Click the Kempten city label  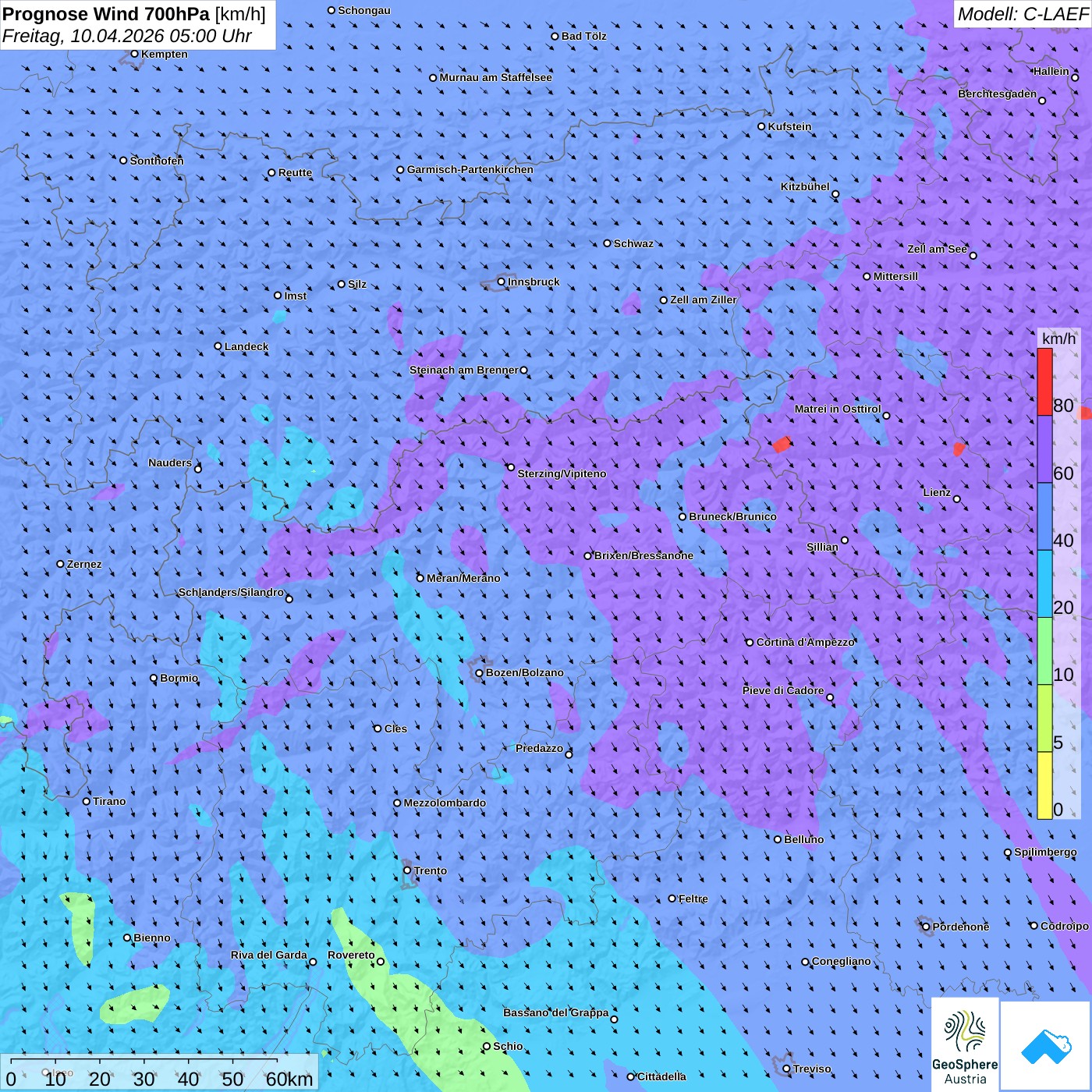(x=165, y=54)
